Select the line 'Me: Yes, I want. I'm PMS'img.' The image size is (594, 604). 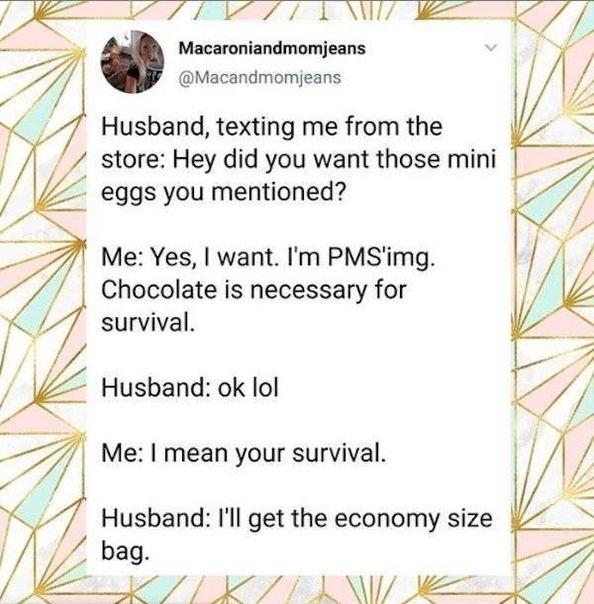click(x=268, y=258)
